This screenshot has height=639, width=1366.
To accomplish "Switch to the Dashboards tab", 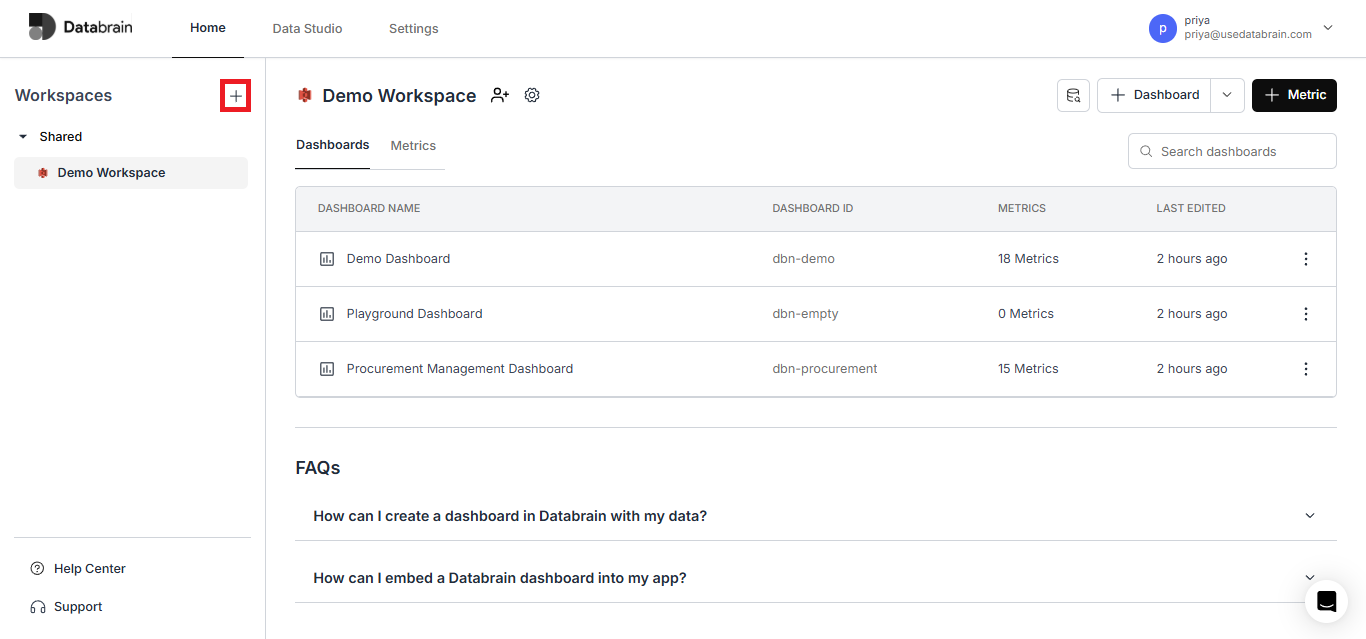I will [x=333, y=145].
